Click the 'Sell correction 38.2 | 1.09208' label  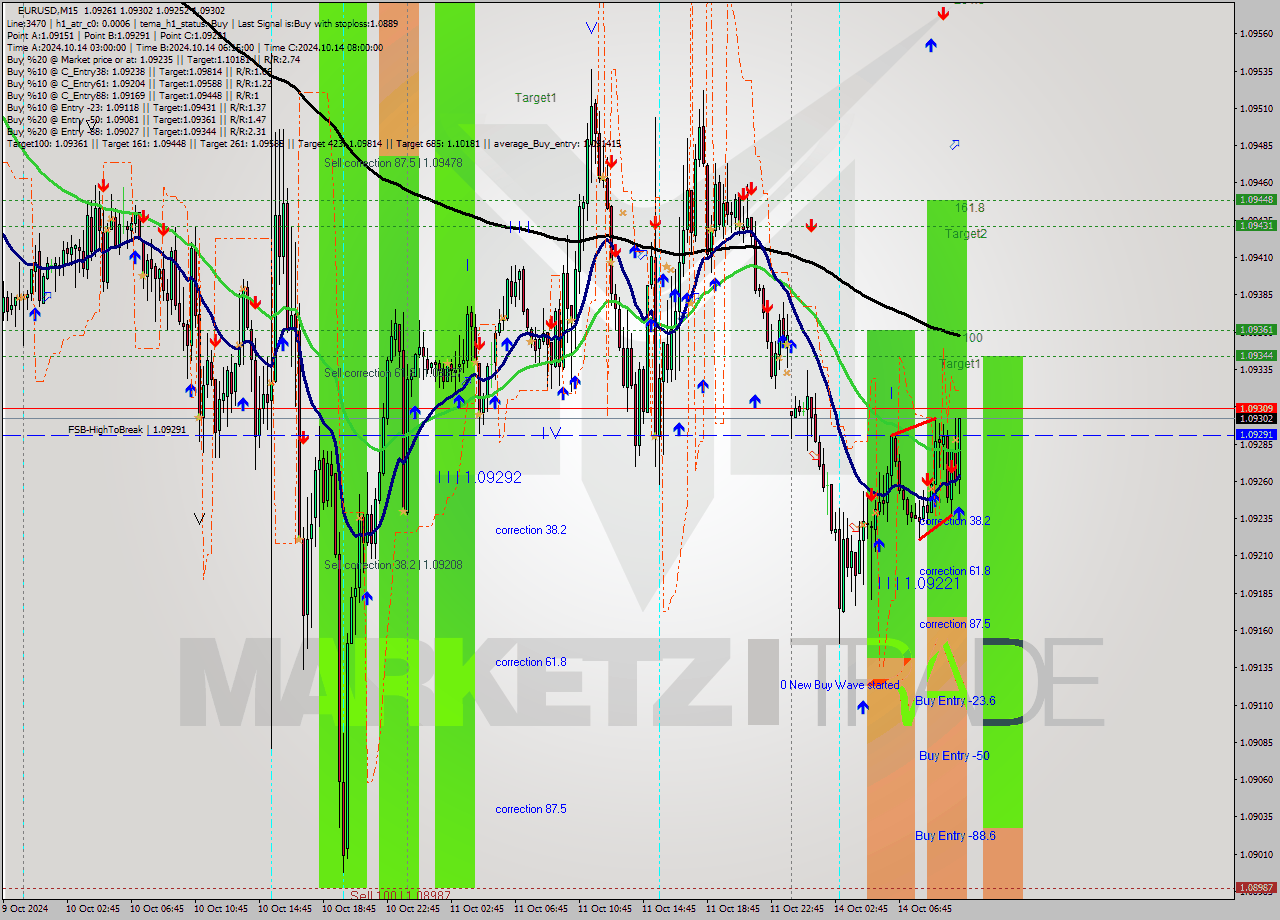(393, 565)
